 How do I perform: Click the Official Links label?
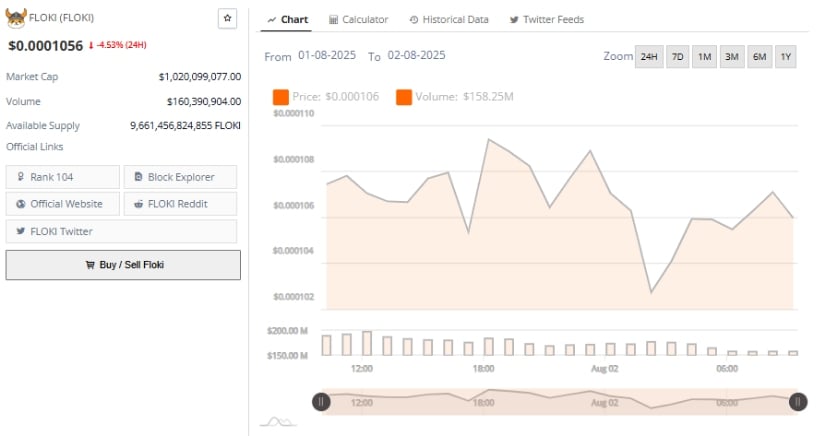coord(35,147)
